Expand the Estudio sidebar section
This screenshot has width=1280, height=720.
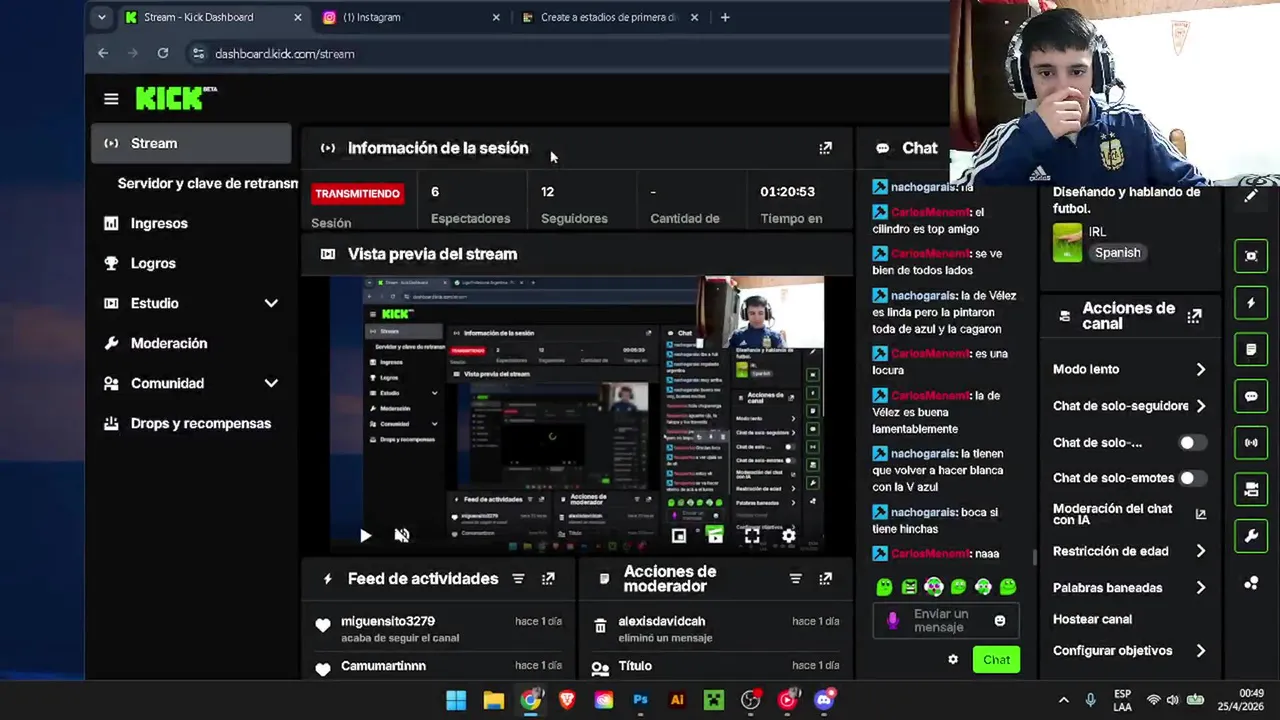[271, 303]
